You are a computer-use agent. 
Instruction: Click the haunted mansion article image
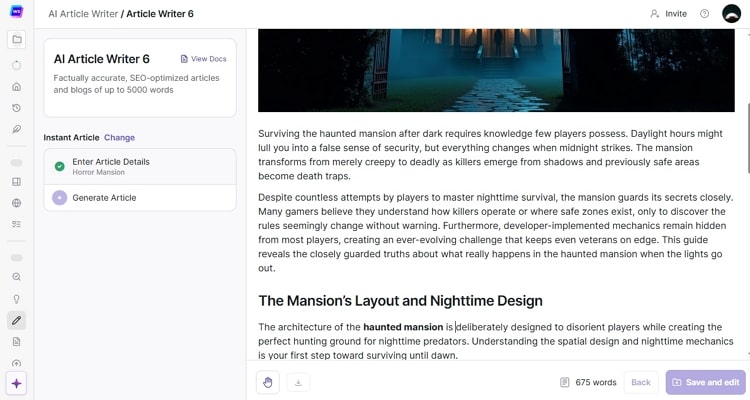[496, 70]
